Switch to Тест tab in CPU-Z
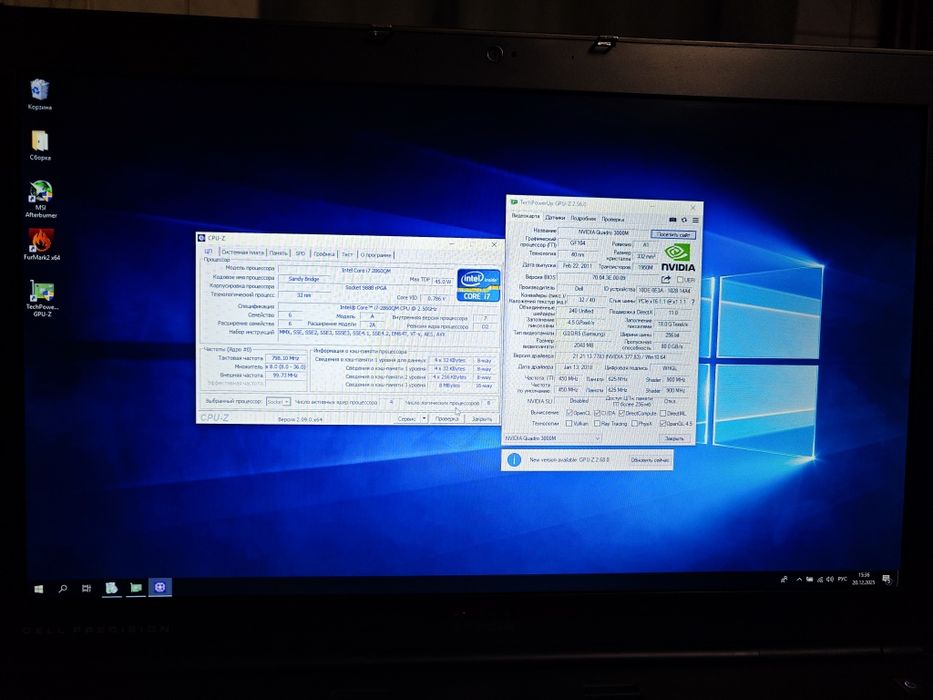Image resolution: width=933 pixels, height=700 pixels. (x=347, y=255)
